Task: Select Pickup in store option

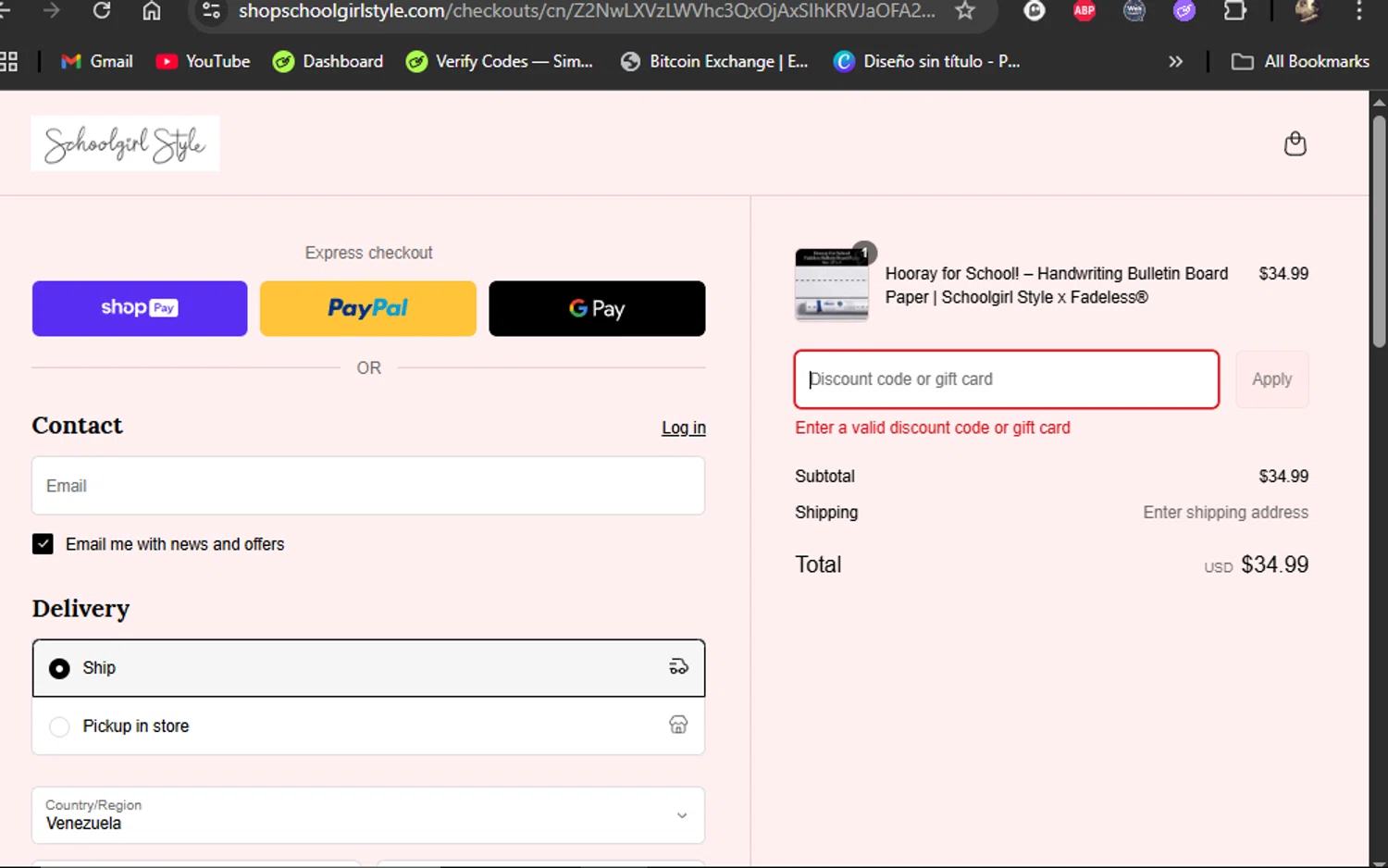Action: (x=368, y=726)
